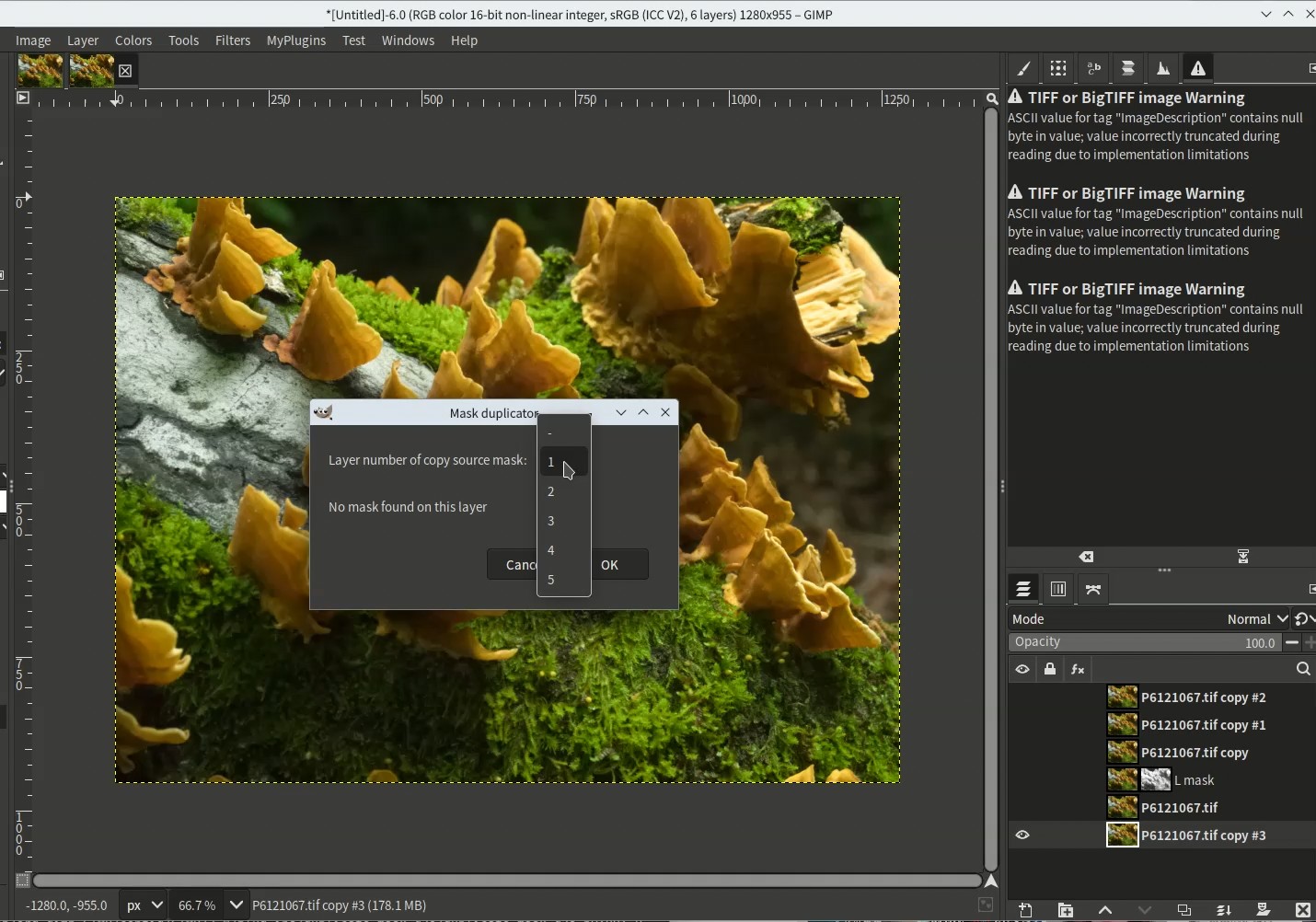Open the zoom percentage dropdown at 66.7 %
The width and height of the screenshot is (1316, 922).
(x=237, y=905)
